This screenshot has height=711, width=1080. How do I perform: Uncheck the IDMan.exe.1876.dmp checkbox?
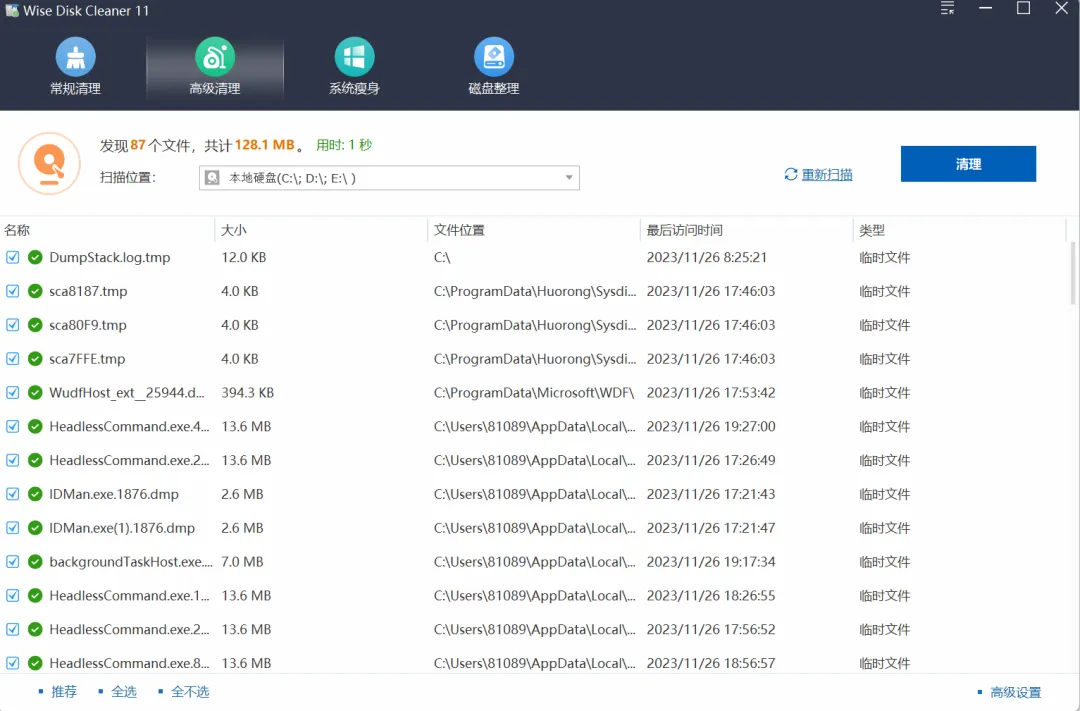click(x=12, y=494)
